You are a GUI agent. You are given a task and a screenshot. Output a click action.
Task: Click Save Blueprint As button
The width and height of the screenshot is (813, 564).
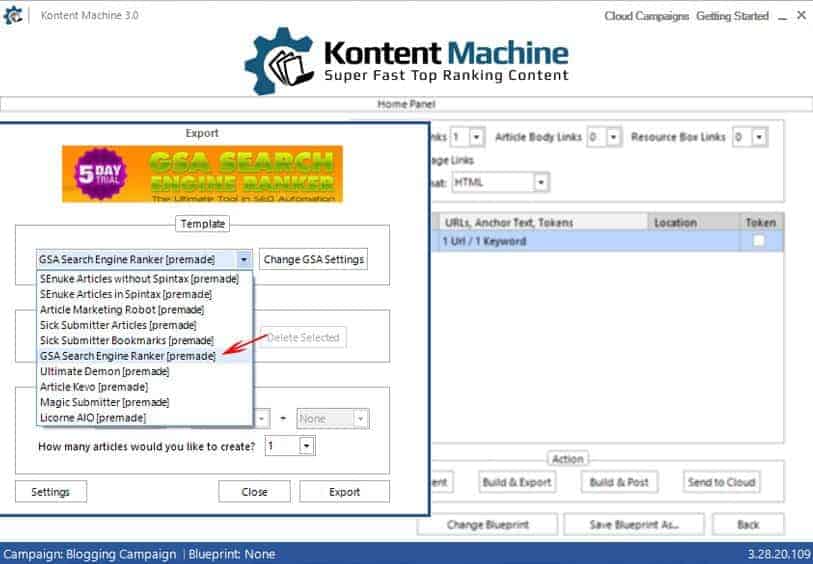click(x=634, y=525)
